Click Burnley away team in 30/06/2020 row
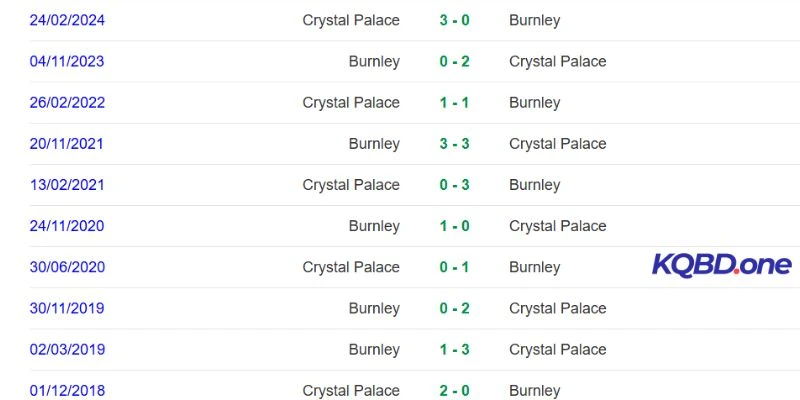The image size is (800, 400). coord(534,267)
